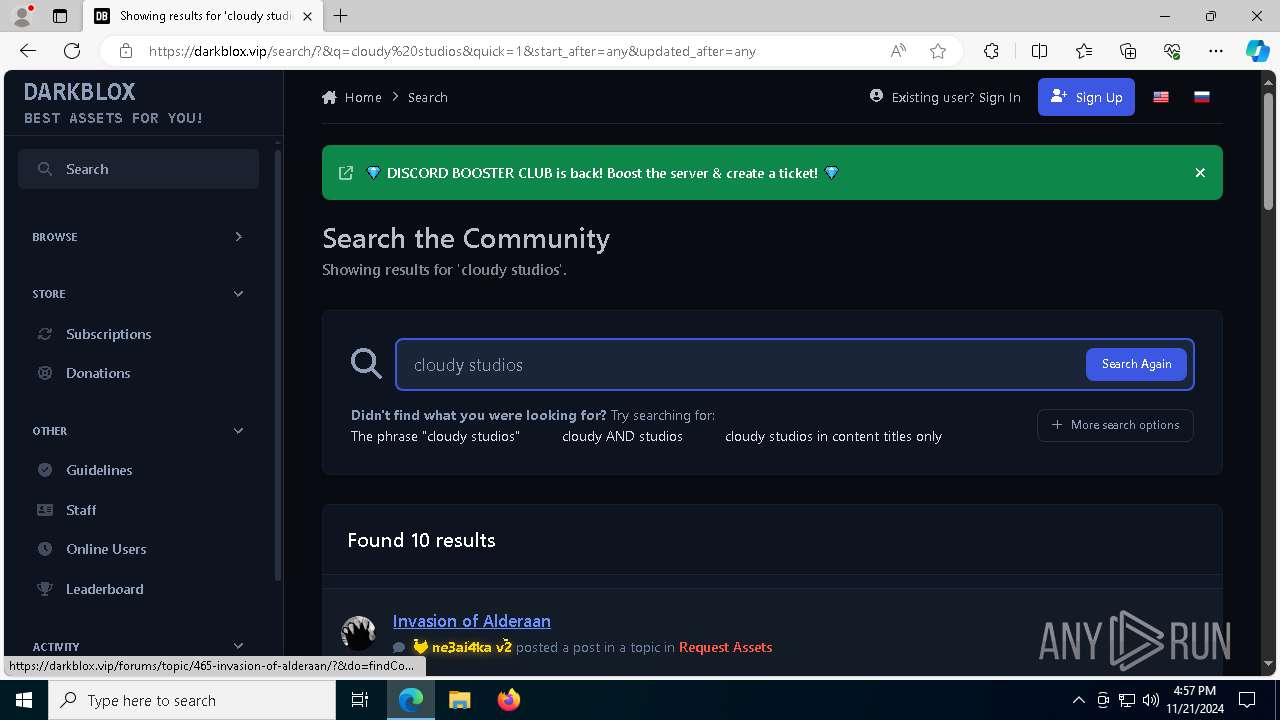Open the Request Assets forum link
This screenshot has width=1280, height=720.
point(725,647)
